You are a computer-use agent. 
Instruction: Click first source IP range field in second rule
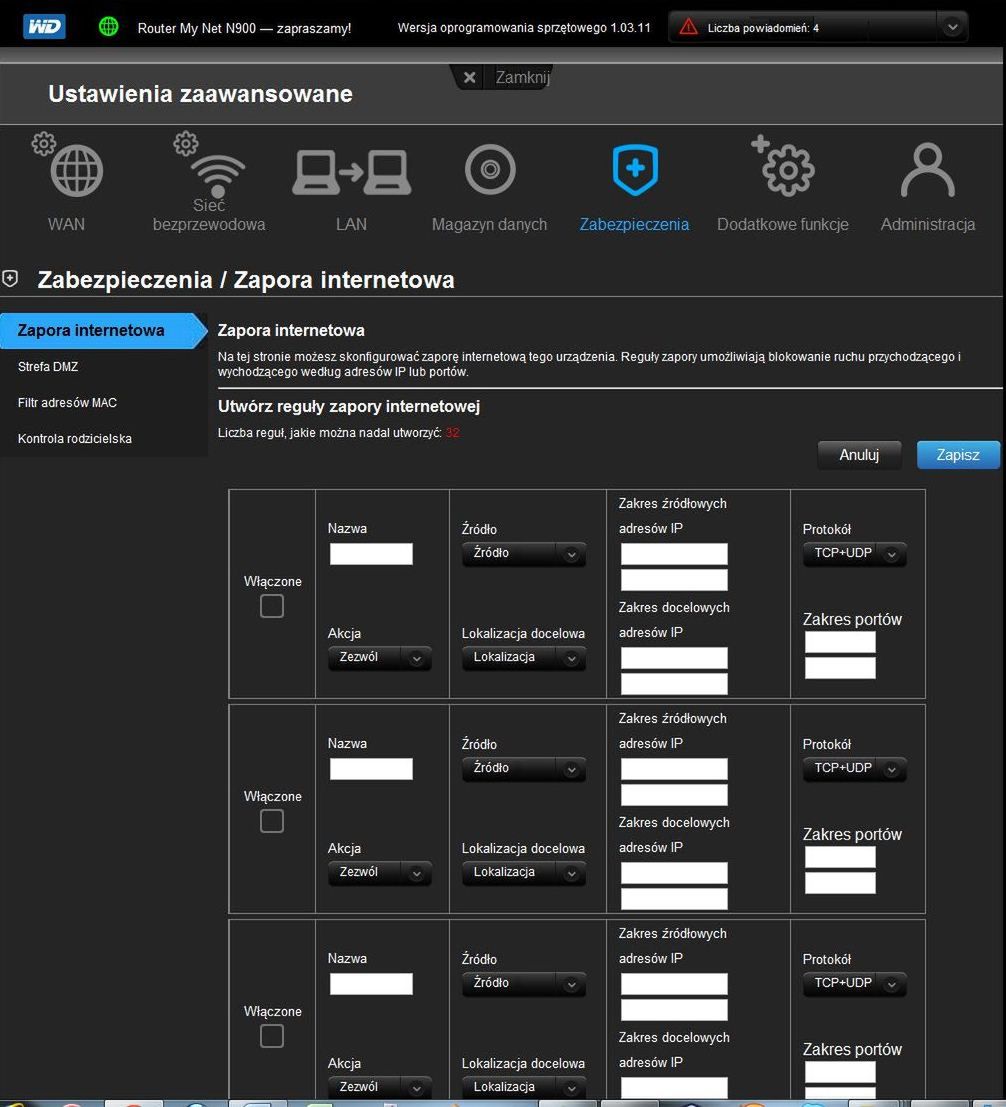click(x=674, y=769)
